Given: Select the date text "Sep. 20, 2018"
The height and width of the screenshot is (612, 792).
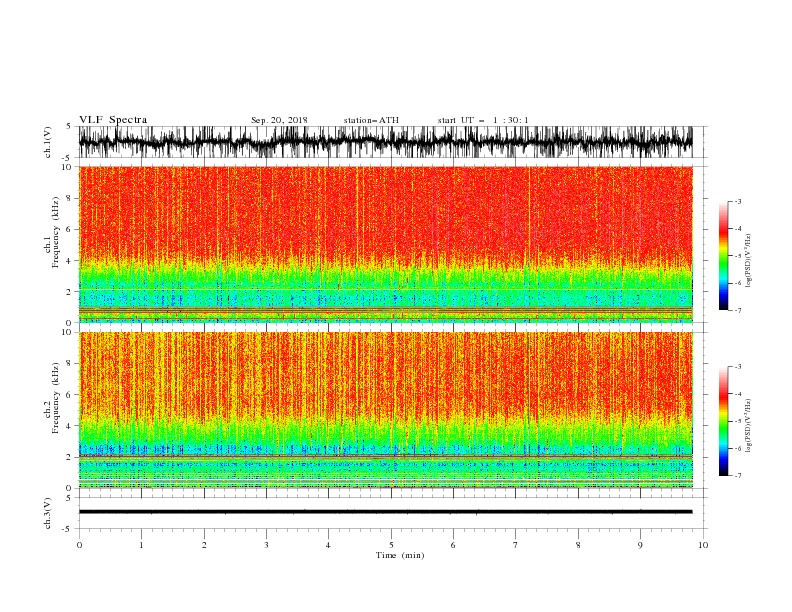Looking at the screenshot, I should pyautogui.click(x=279, y=120).
